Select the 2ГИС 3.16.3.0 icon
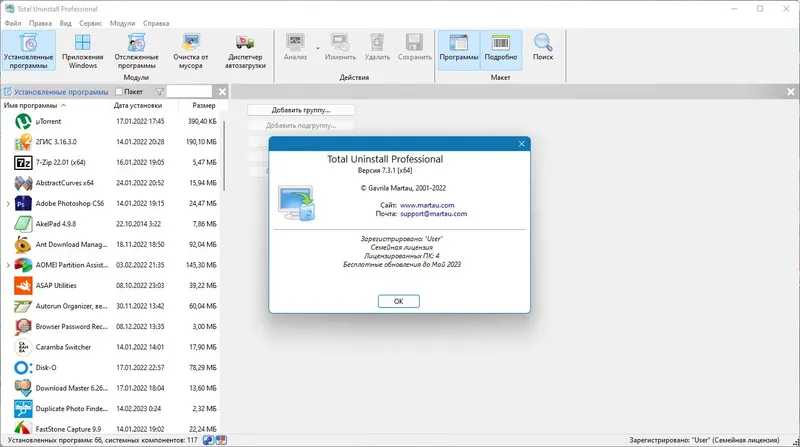Viewport: 800px width, 447px height. pos(23,142)
